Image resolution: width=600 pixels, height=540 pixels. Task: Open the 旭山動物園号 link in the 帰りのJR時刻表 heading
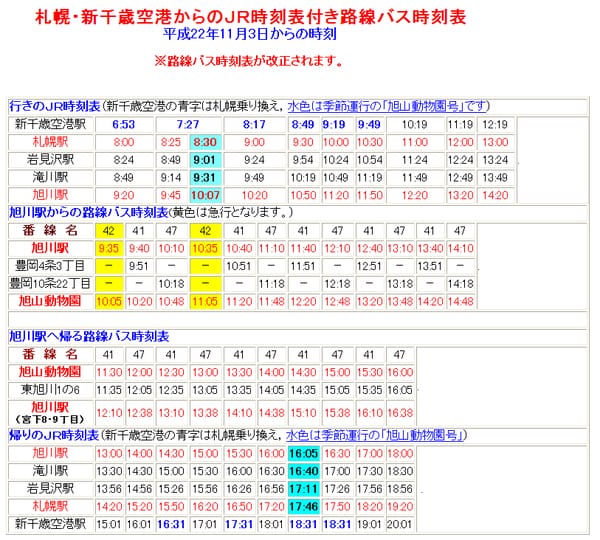point(375,435)
